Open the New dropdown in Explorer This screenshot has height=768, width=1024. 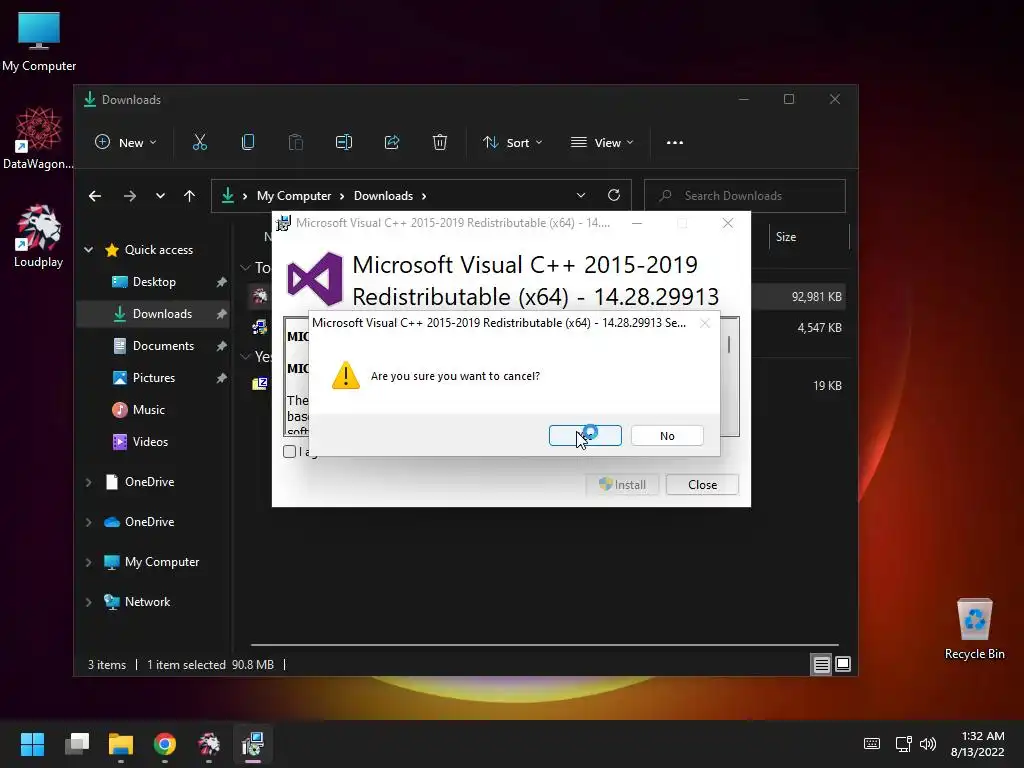point(126,142)
